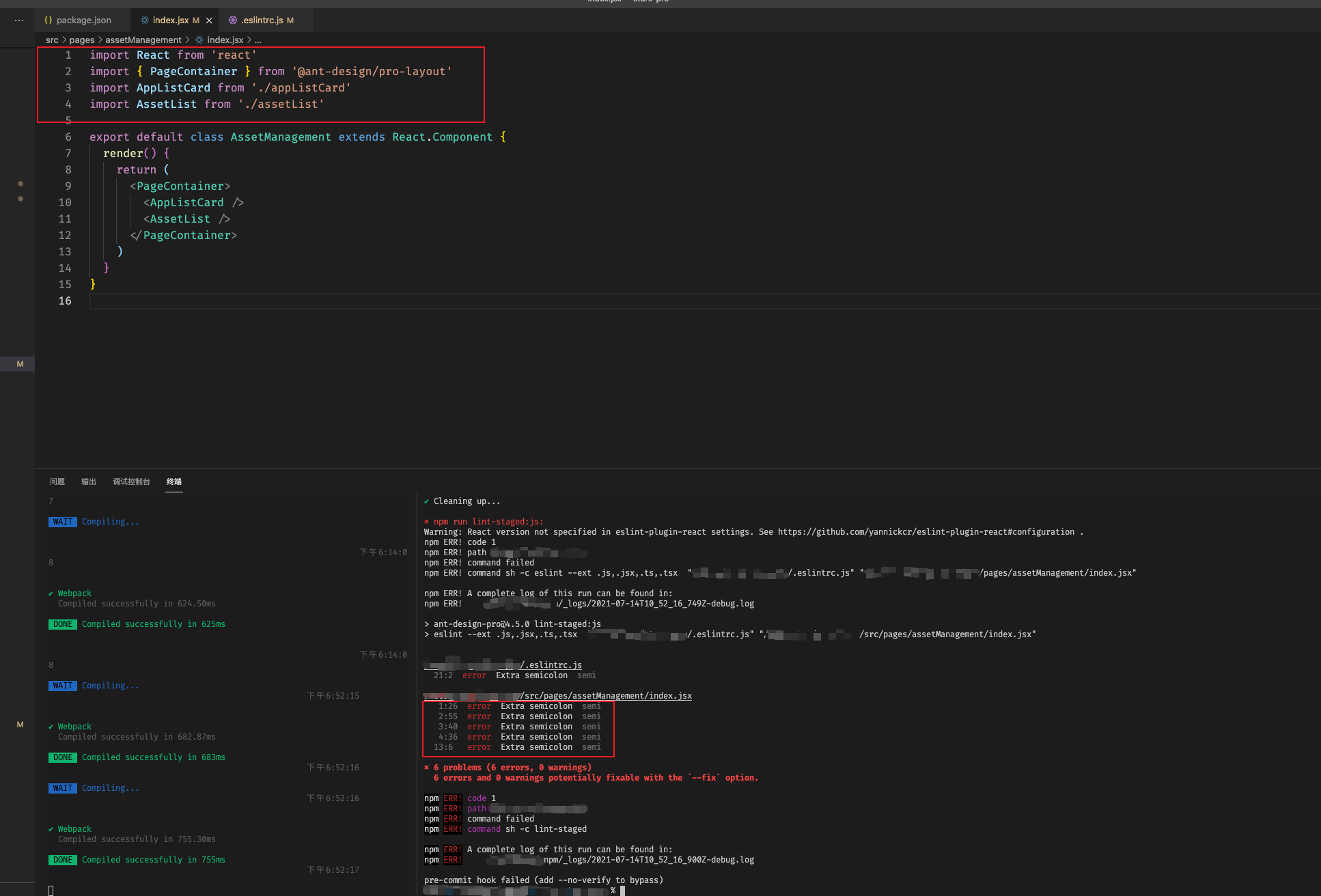The image size is (1321, 896).
Task: Click the './appListCard' import path
Action: [x=301, y=88]
